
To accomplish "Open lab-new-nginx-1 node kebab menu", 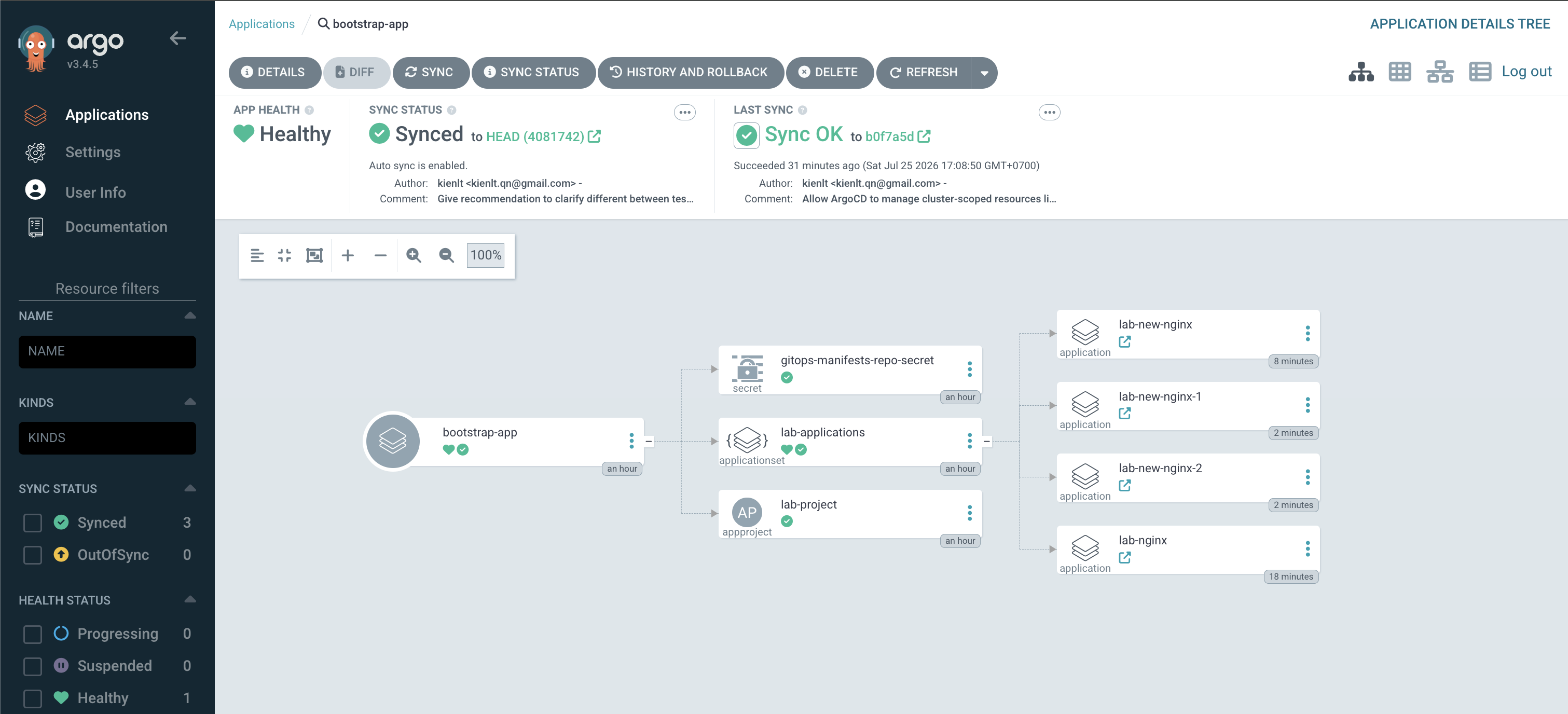I will pos(1308,405).
